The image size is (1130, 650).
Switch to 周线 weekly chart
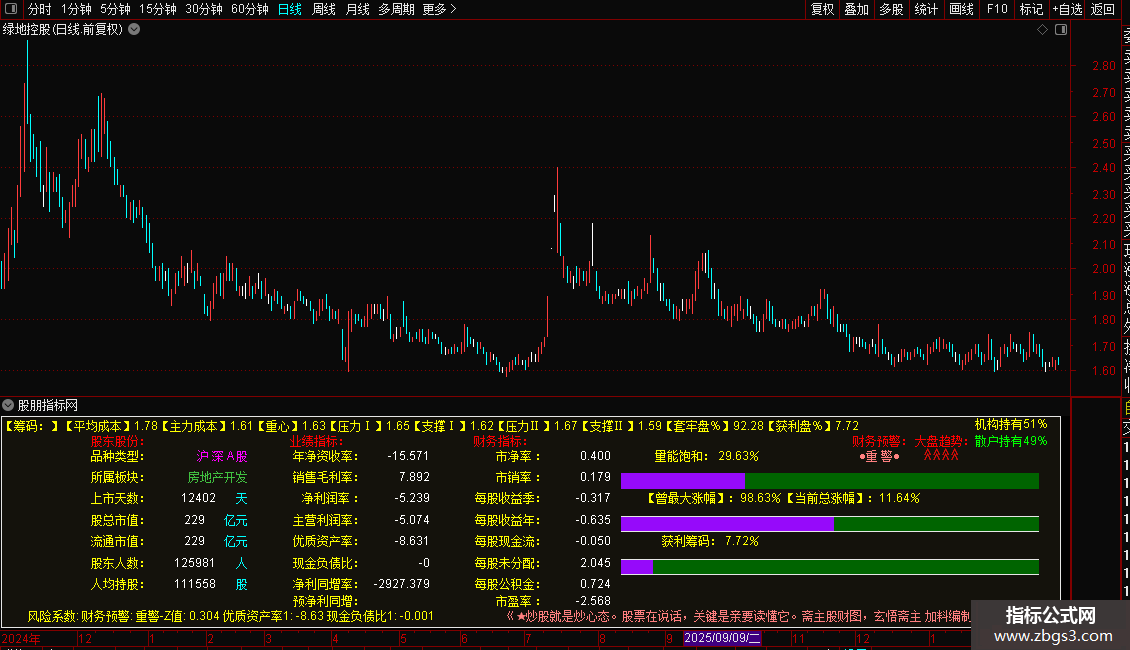coord(324,9)
